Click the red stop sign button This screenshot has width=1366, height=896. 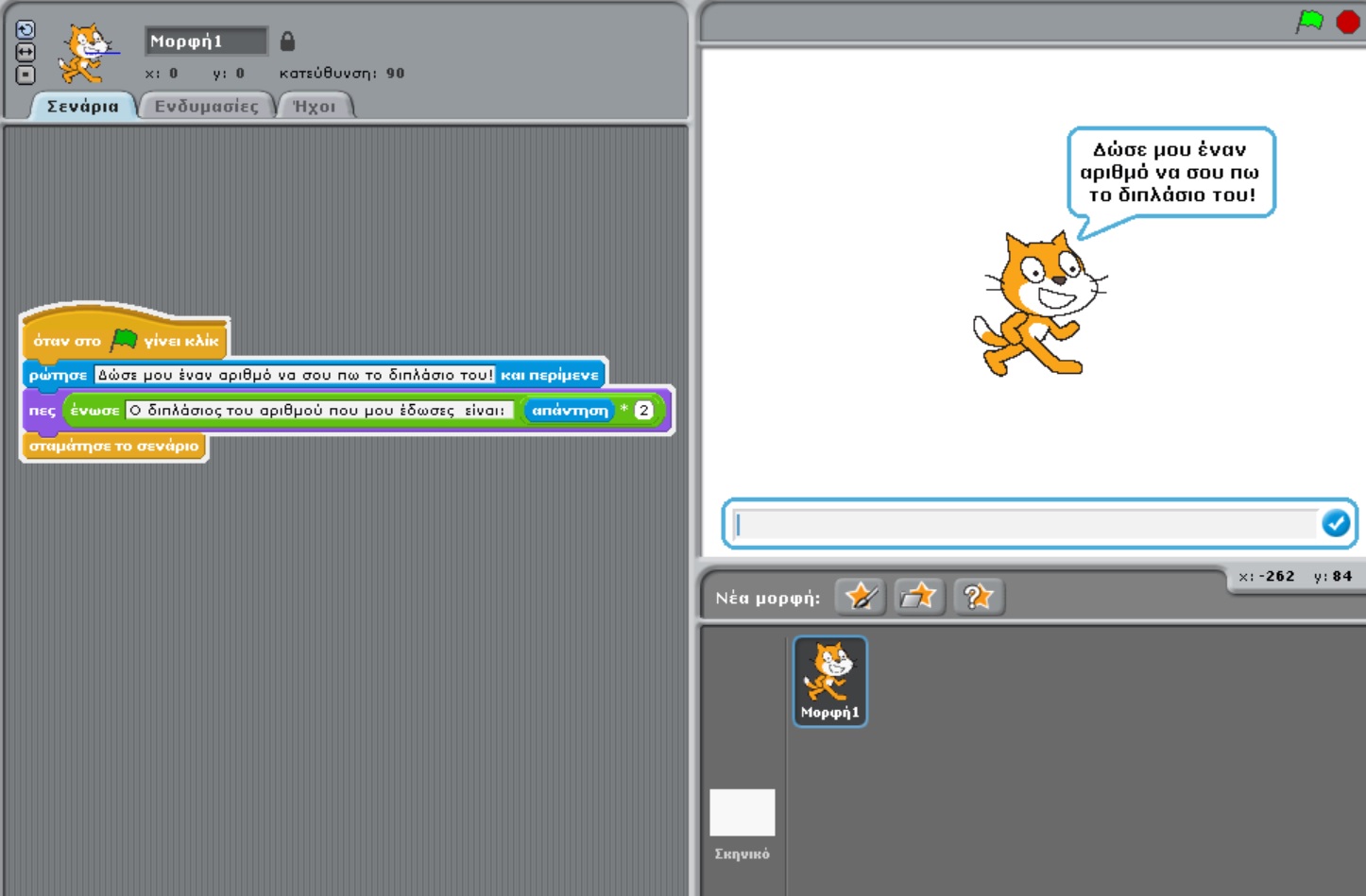(1348, 21)
